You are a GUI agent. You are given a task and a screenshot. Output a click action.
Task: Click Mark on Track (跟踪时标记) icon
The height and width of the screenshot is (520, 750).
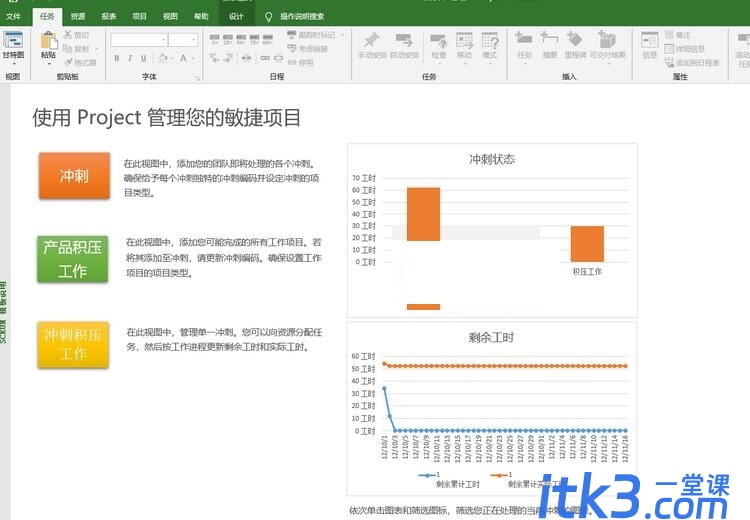tap(291, 34)
